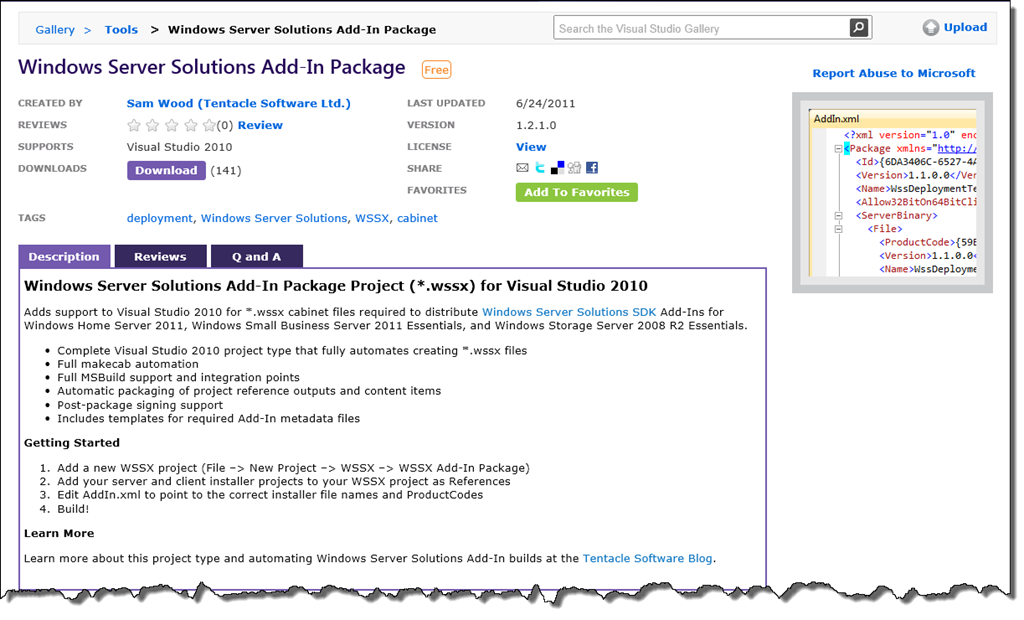Share on Digg using the Digg icon
The width and height of the screenshot is (1024, 620).
click(574, 168)
